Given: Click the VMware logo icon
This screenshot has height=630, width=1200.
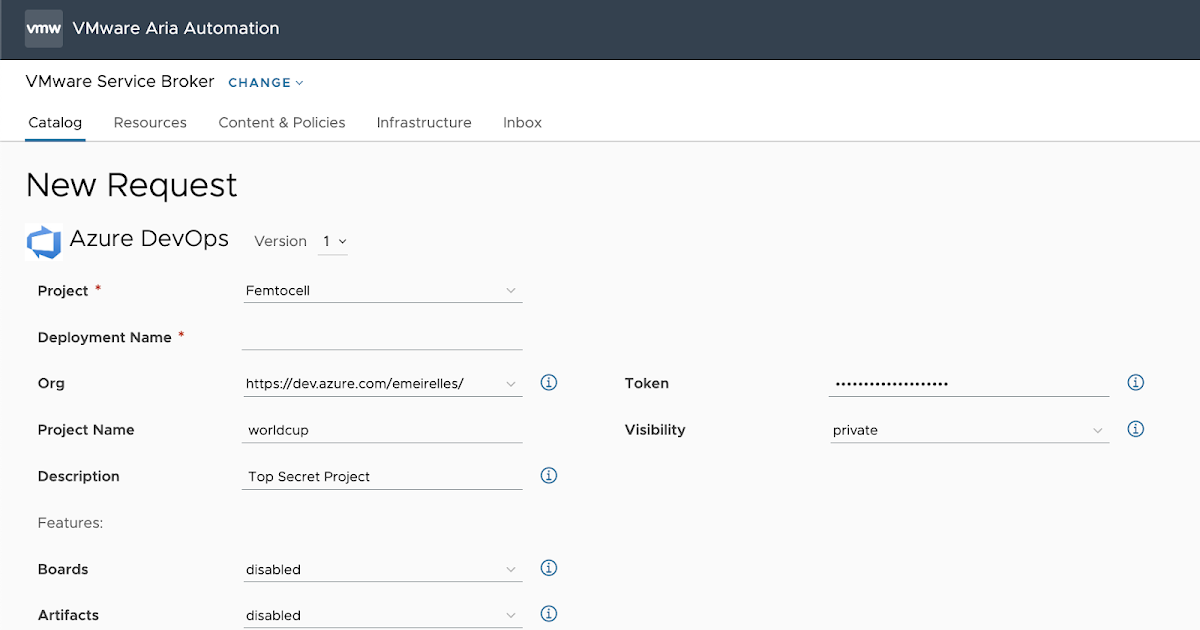Looking at the screenshot, I should 43,29.
